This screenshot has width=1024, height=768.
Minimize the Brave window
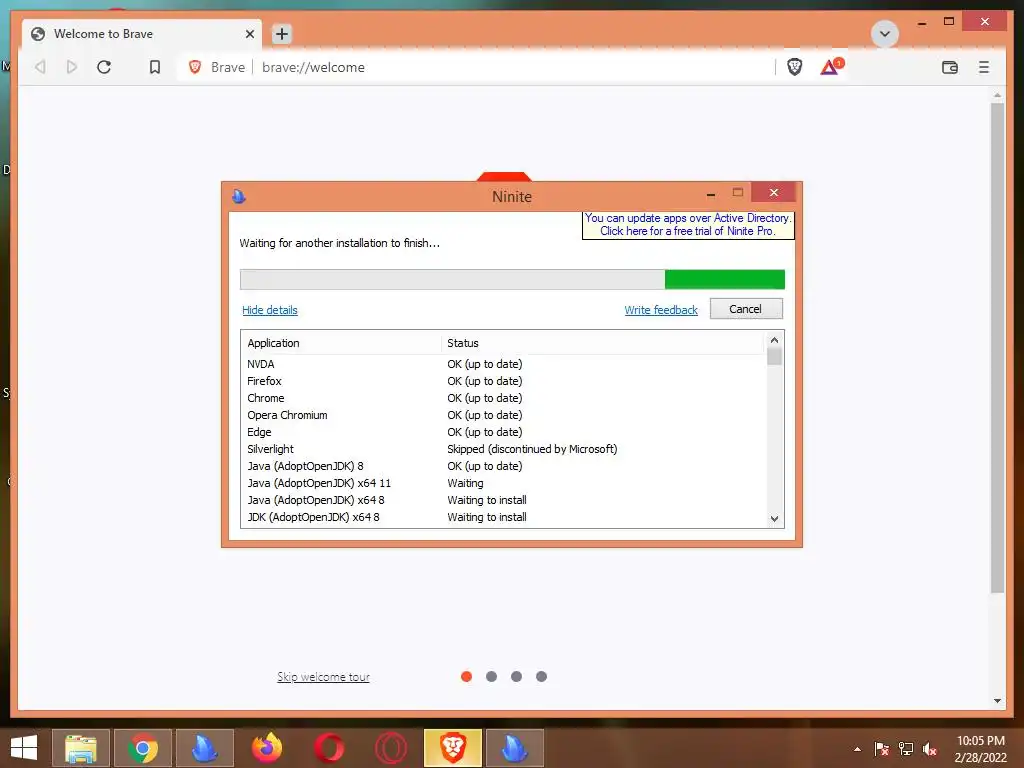921,22
